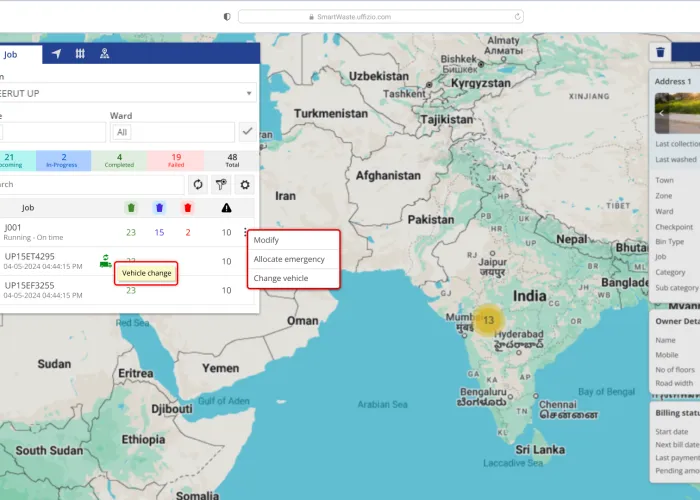Filter by Failed status count
Image resolution: width=700 pixels, height=500 pixels.
(x=175, y=161)
